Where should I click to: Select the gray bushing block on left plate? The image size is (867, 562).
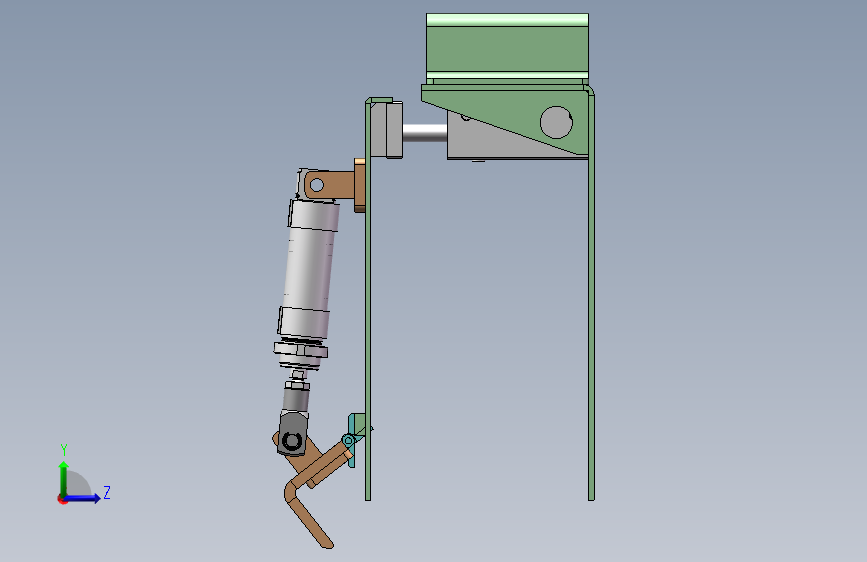click(386, 129)
